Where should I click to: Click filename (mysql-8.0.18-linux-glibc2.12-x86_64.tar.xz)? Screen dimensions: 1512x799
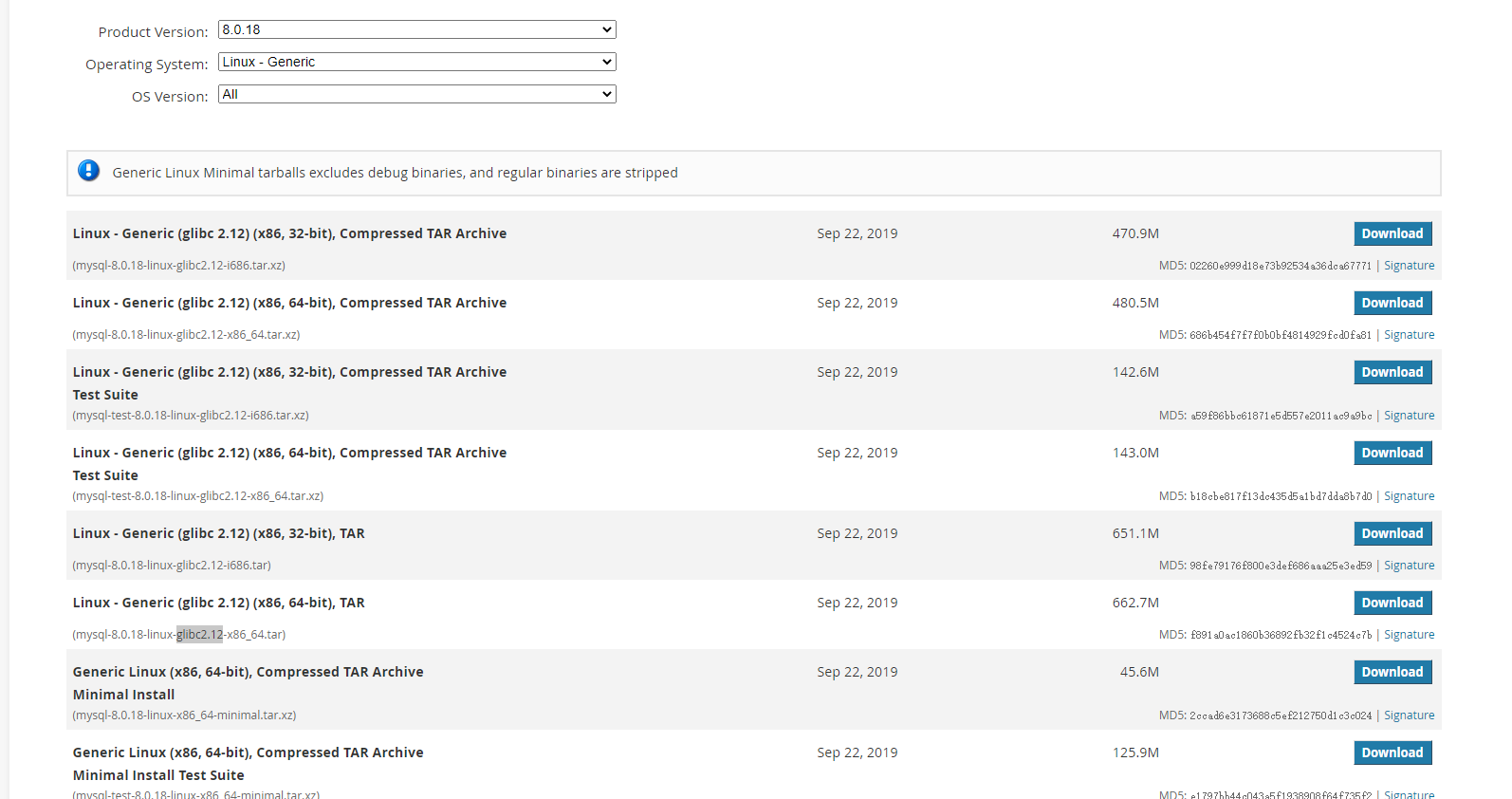[186, 335]
